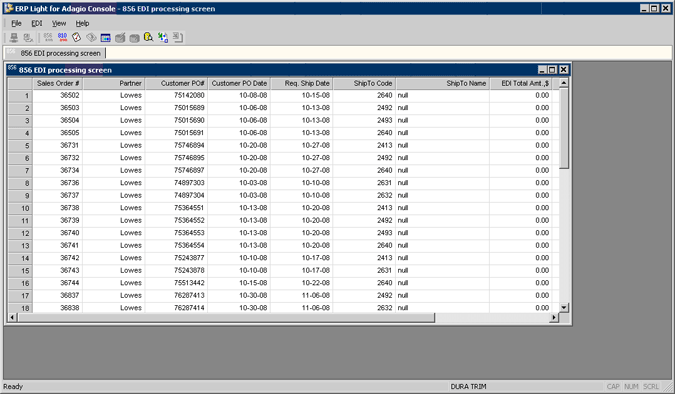Click the vertical scrollbar up arrow

564,83
